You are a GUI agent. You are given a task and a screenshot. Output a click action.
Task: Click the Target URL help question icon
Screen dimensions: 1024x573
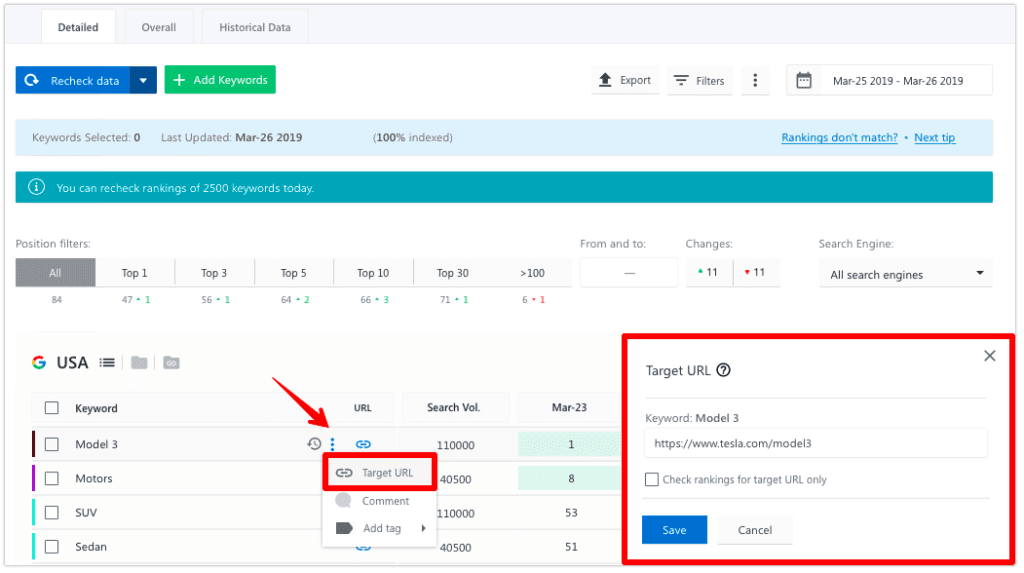coord(723,370)
